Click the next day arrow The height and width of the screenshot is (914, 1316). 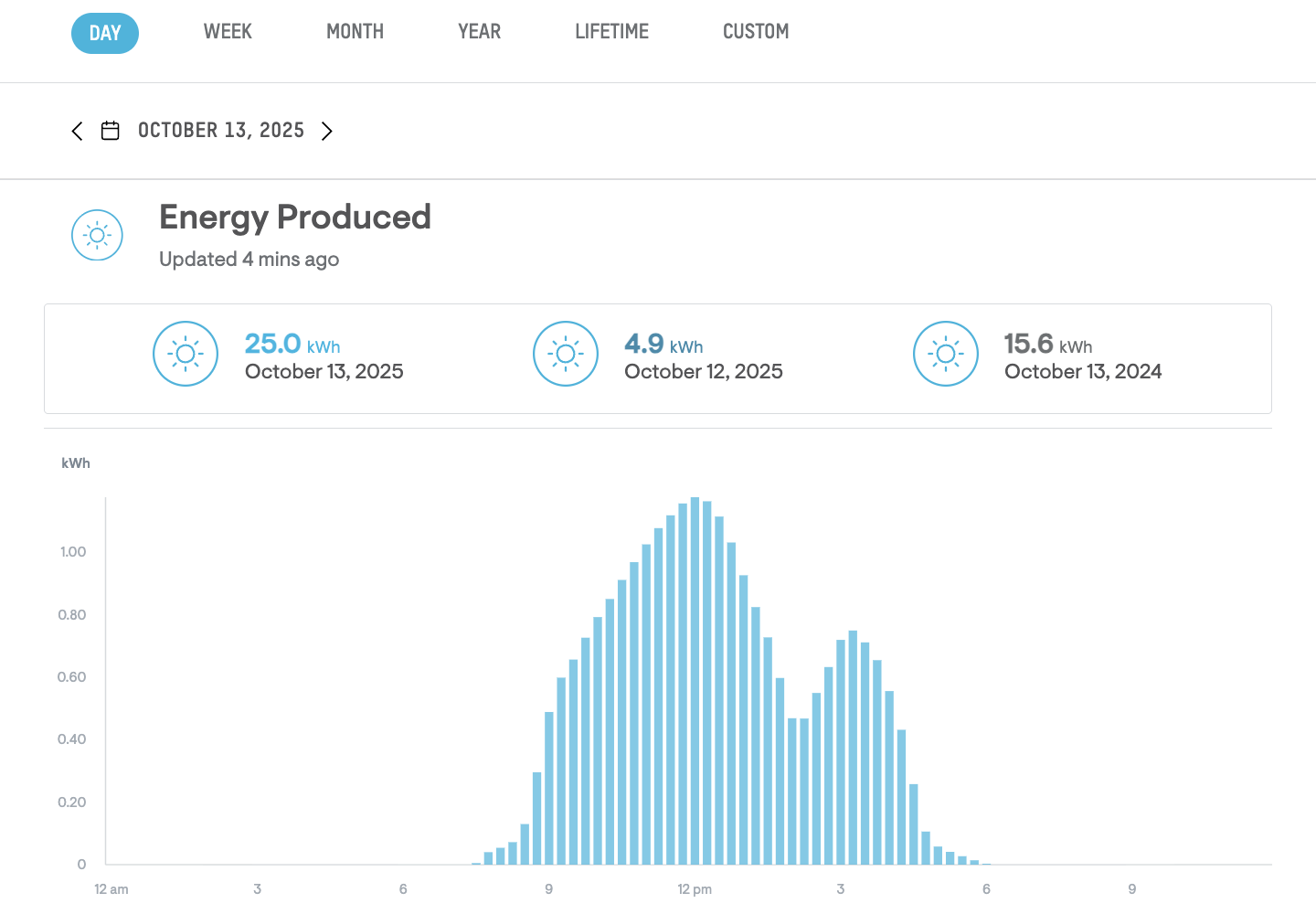tap(326, 131)
